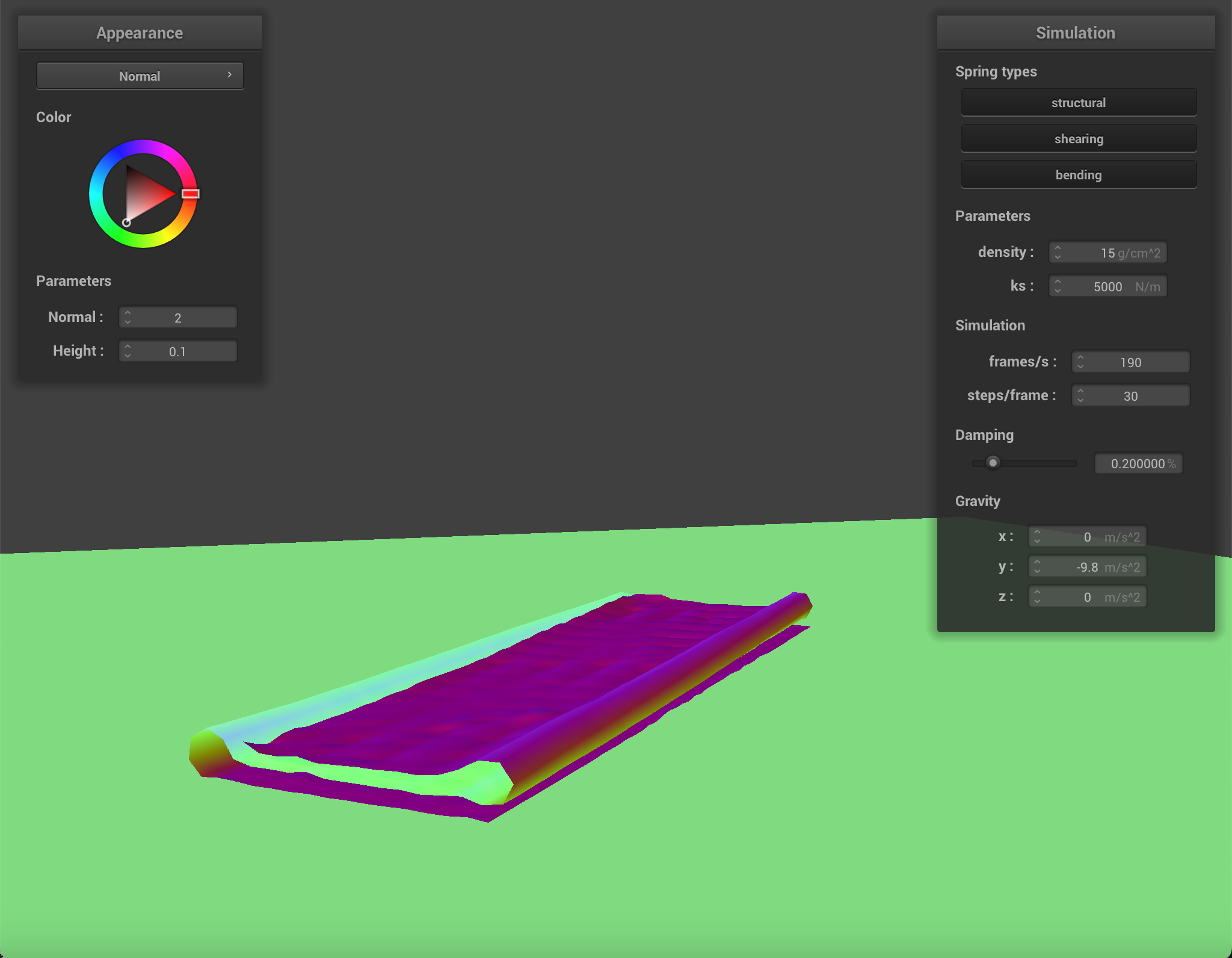Click the Normal parameter stepper arrows
1232x958 pixels.
click(x=128, y=318)
